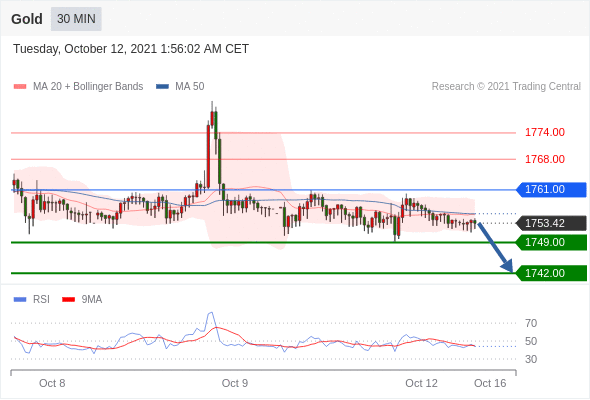
Task: Select the 1749.00 green support tag
Action: coord(551,242)
